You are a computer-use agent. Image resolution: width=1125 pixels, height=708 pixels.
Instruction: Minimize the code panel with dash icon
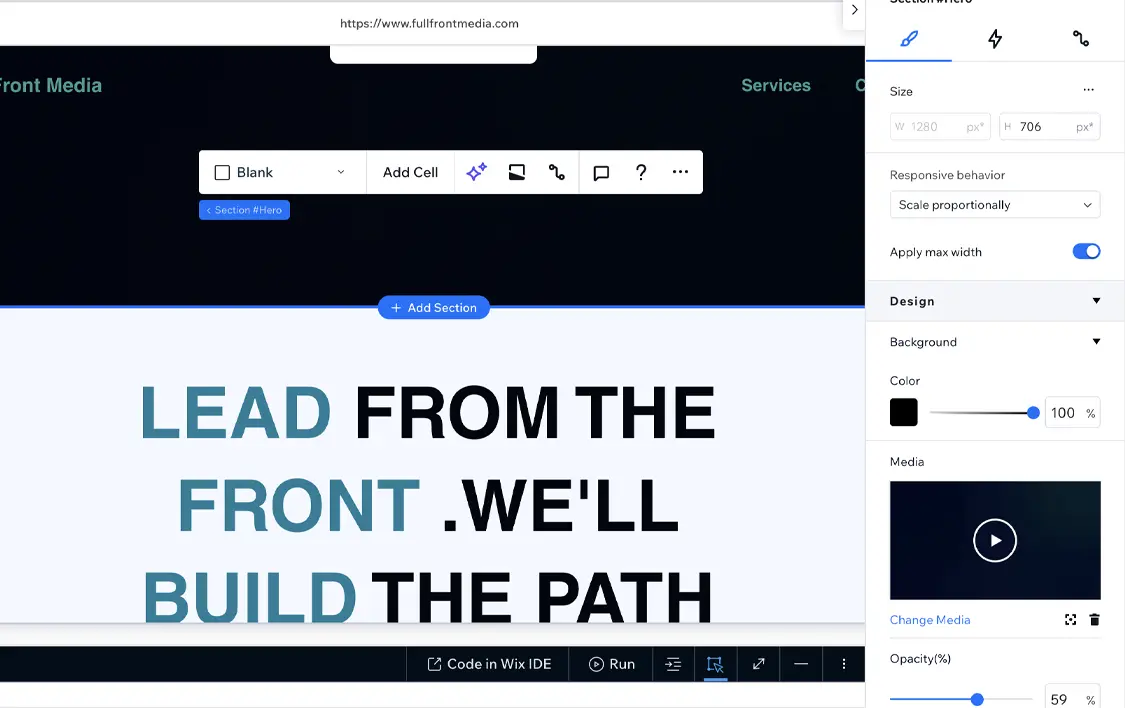[x=801, y=664]
